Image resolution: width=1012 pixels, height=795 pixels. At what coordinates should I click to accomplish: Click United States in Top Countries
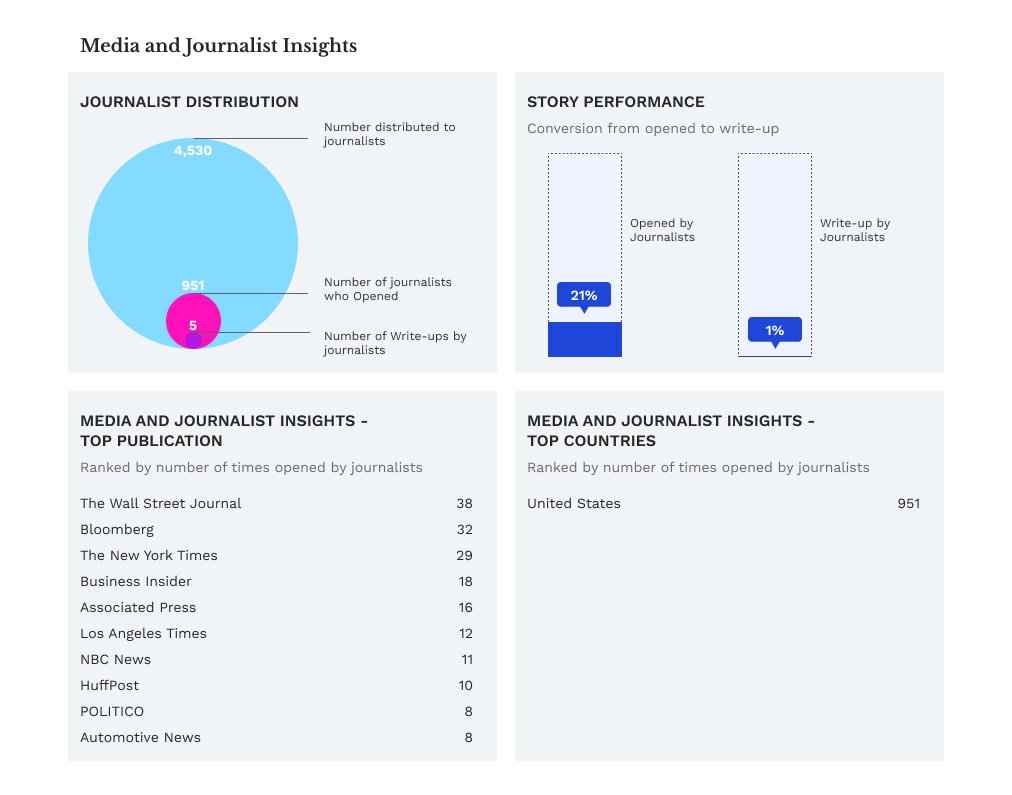coord(574,503)
